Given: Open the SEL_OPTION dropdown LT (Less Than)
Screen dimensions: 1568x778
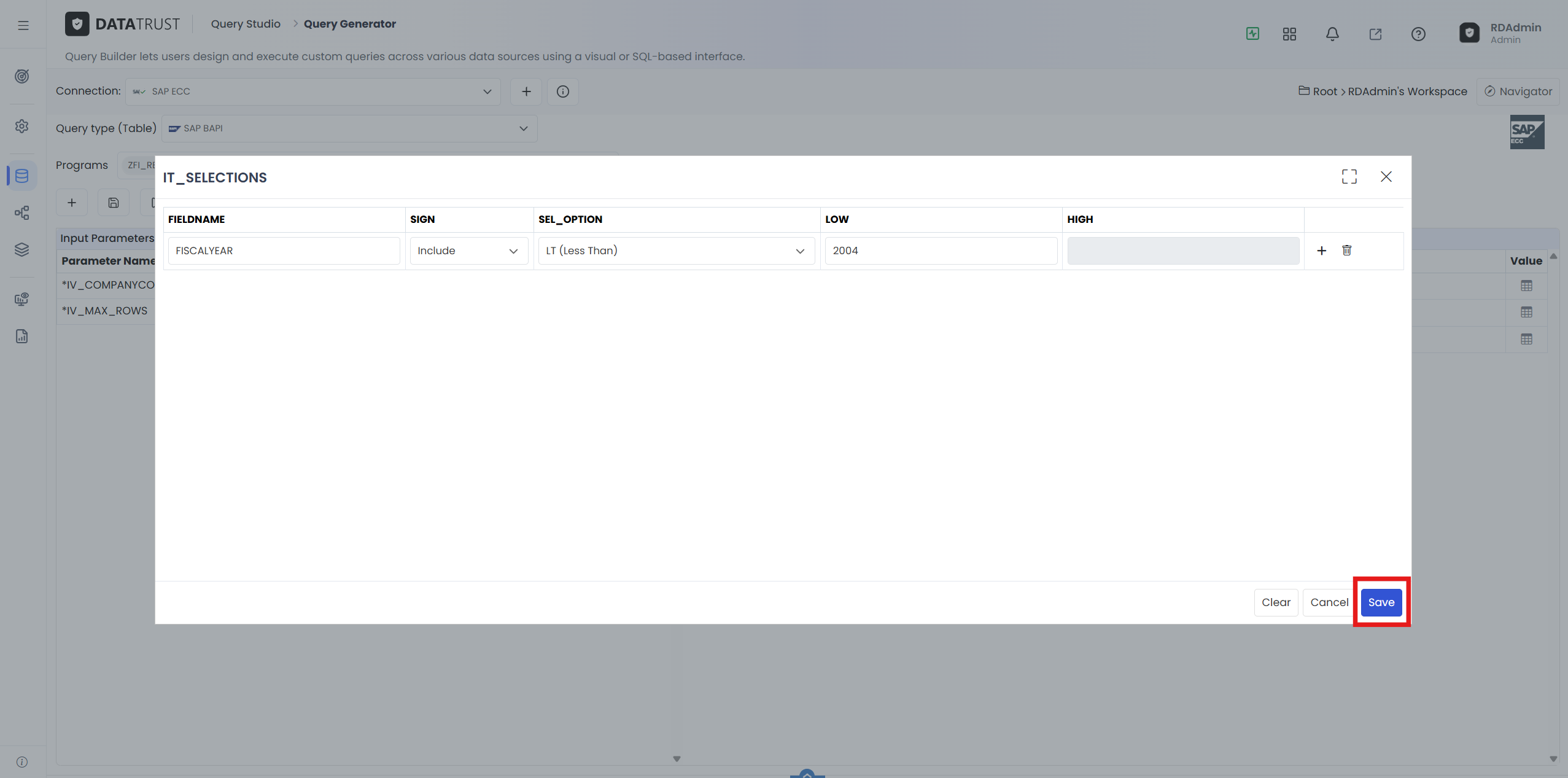Looking at the screenshot, I should pos(677,251).
